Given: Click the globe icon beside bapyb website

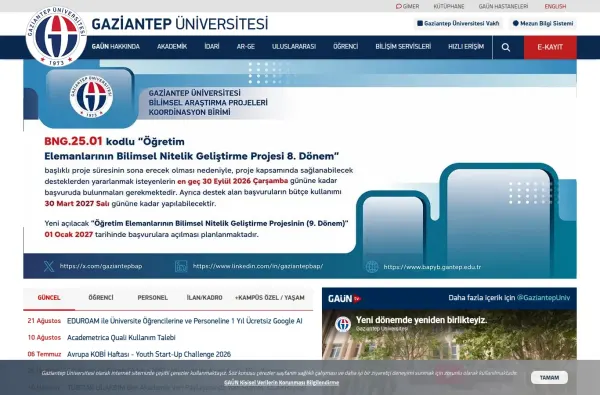Looking at the screenshot, I should 372,267.
